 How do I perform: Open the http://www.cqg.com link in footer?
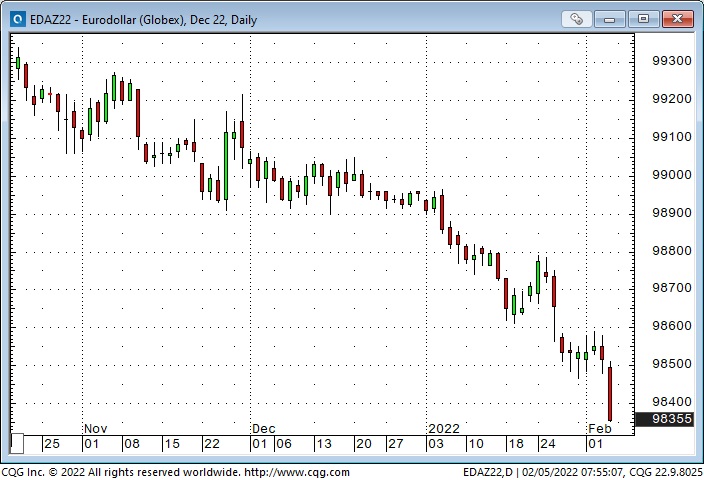pos(297,472)
